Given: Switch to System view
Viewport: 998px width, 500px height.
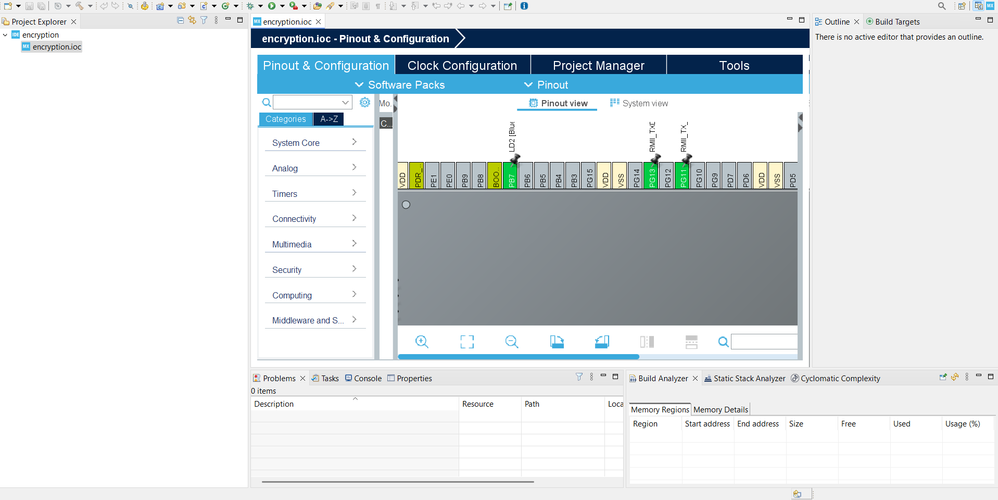Looking at the screenshot, I should (639, 103).
